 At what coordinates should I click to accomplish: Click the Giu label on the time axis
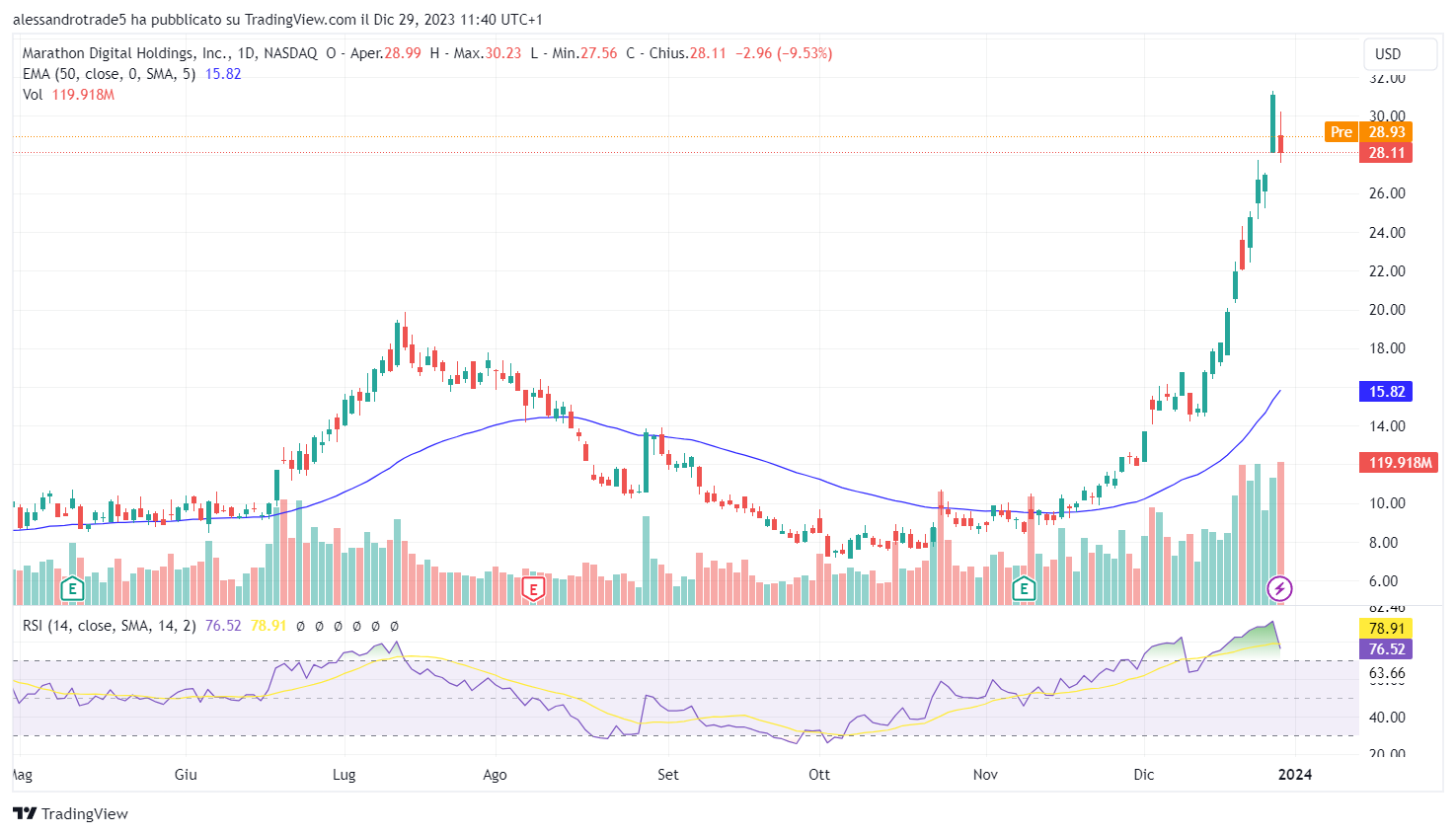point(186,775)
